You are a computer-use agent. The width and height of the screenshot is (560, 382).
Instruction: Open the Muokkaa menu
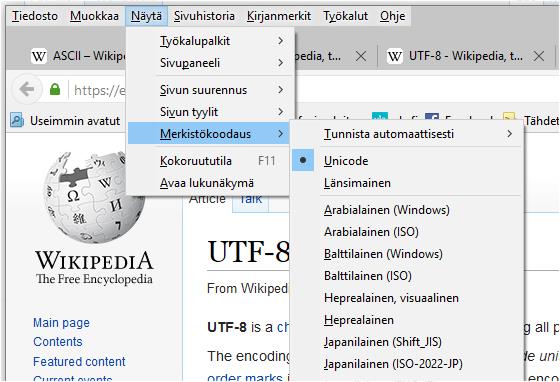point(94,16)
